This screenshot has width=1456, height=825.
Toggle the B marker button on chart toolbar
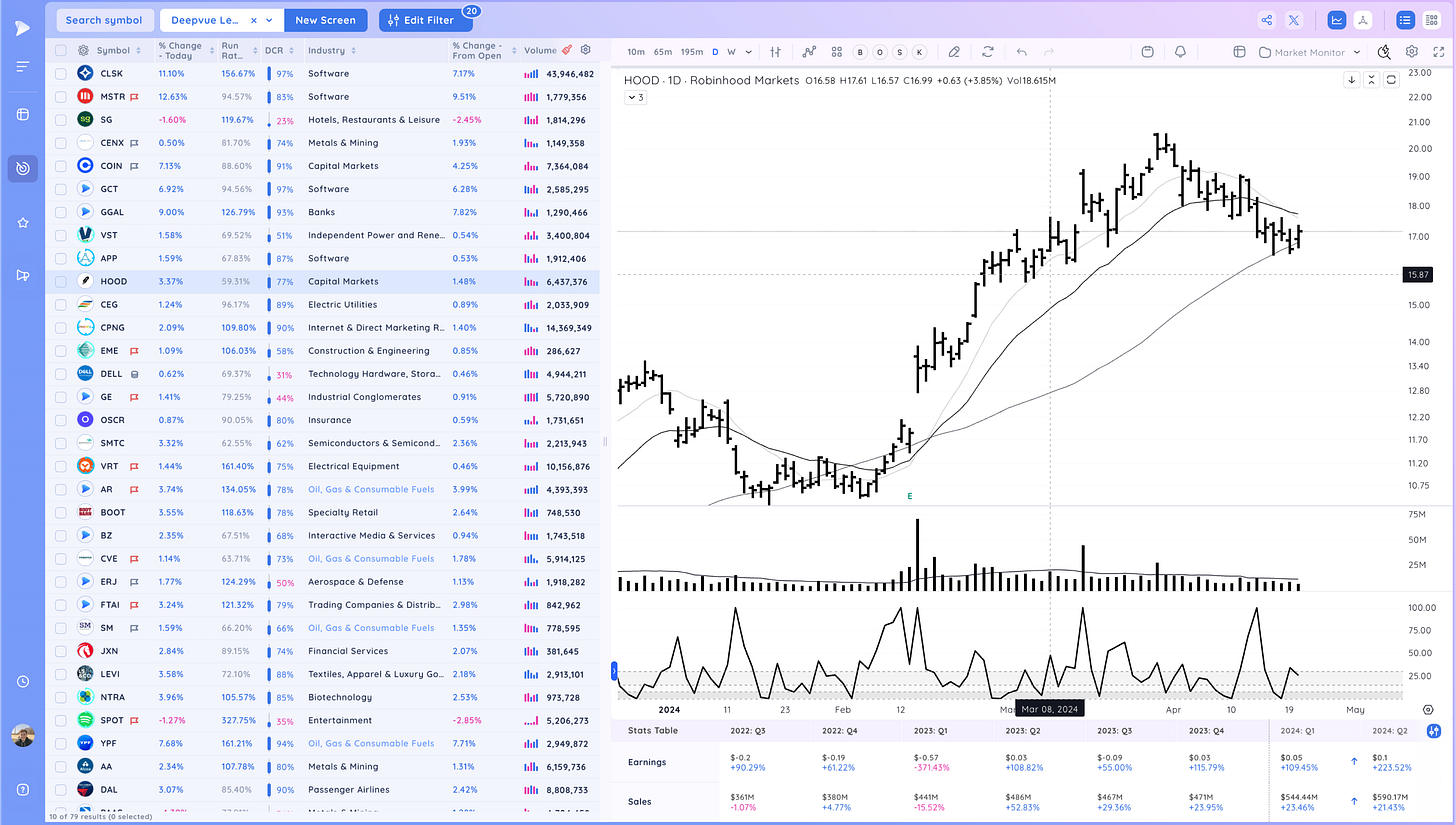point(860,52)
